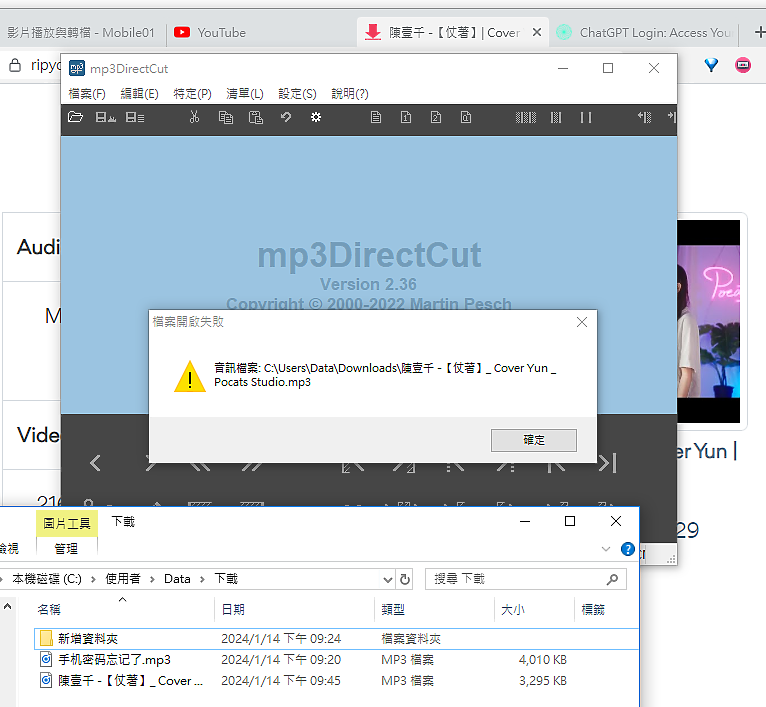This screenshot has width=766, height=707.
Task: Open the 編輯(E) menu
Action: click(139, 94)
